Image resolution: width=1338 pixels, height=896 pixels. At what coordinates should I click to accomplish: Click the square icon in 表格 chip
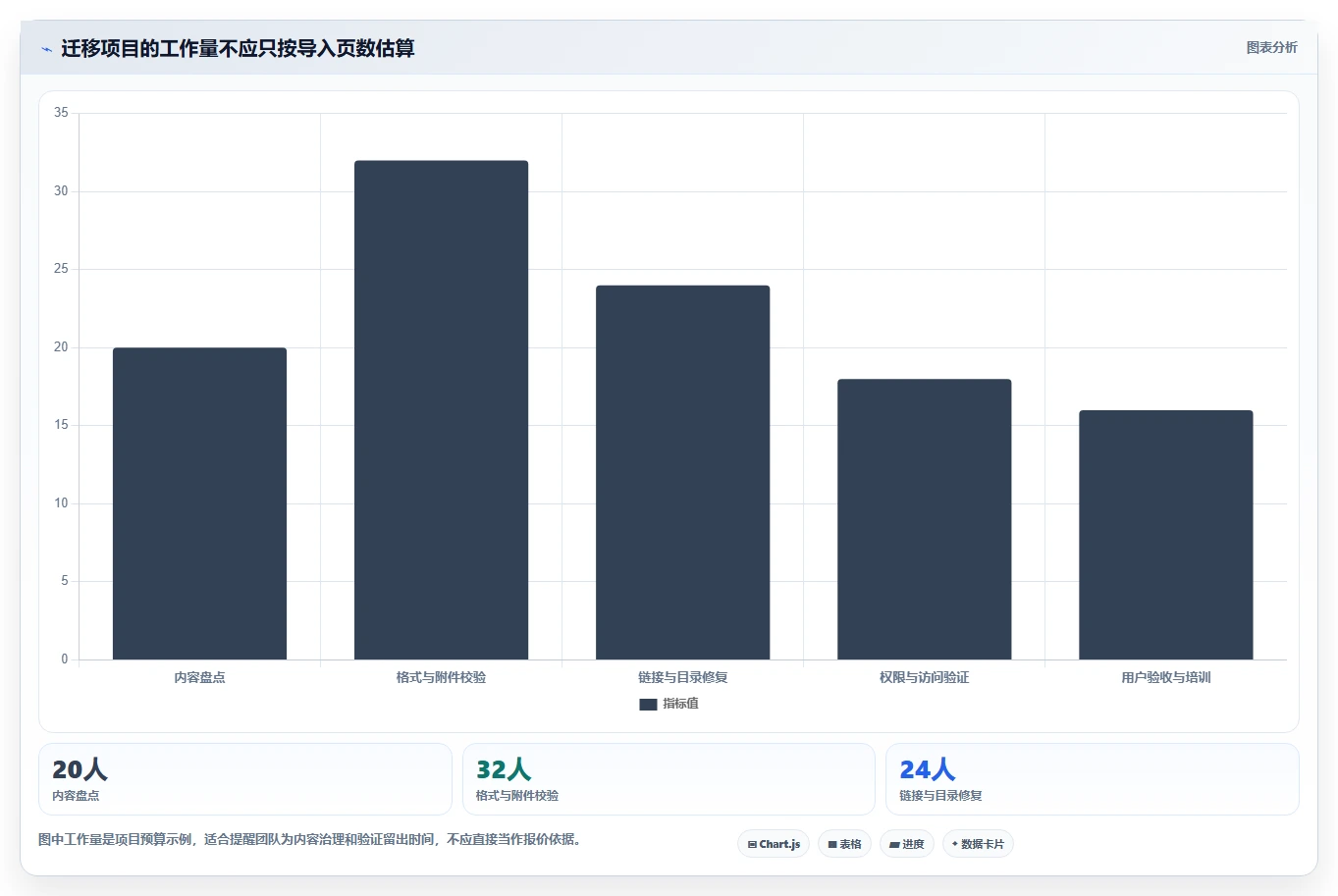[x=832, y=844]
